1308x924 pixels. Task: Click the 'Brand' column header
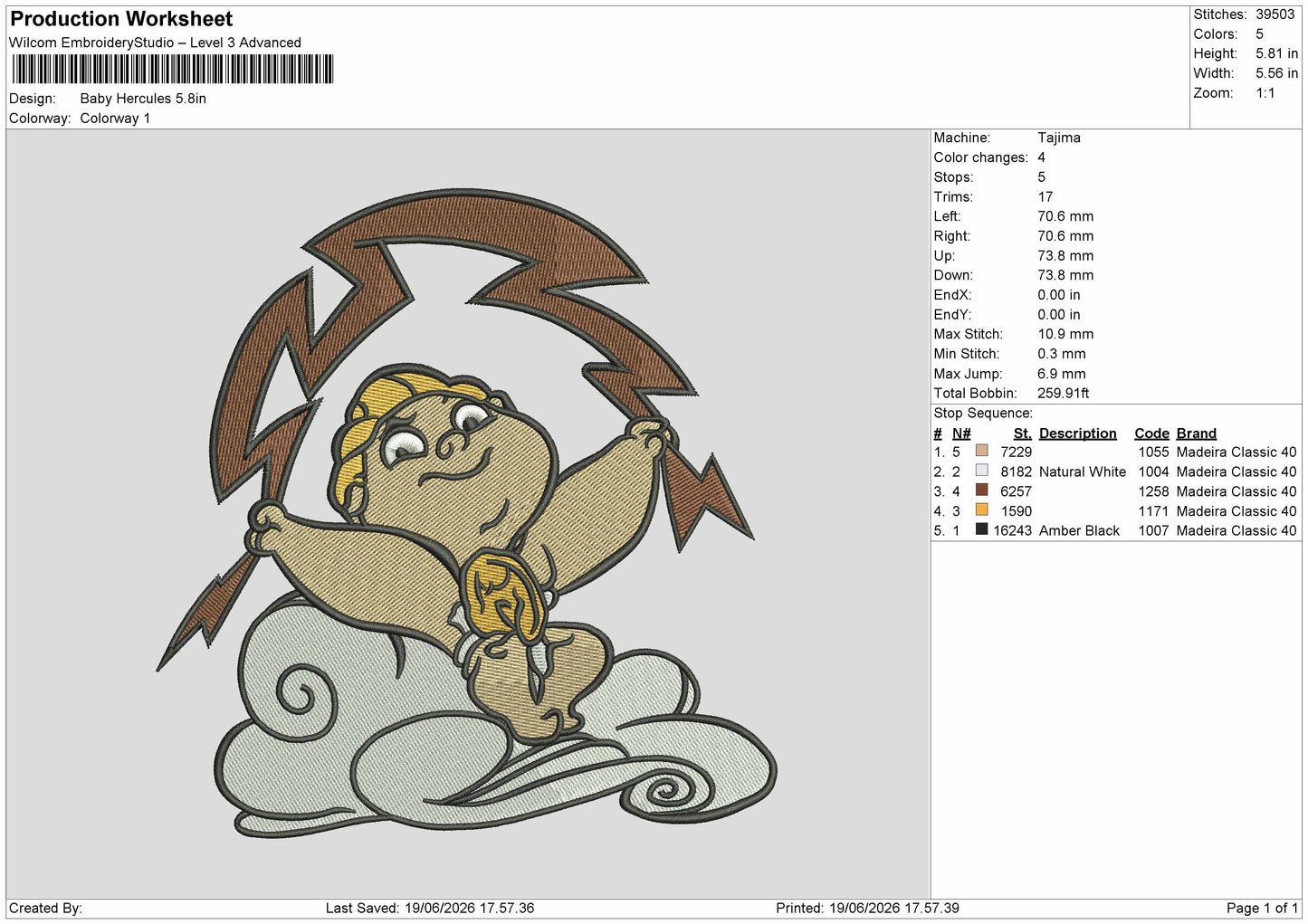click(1196, 433)
